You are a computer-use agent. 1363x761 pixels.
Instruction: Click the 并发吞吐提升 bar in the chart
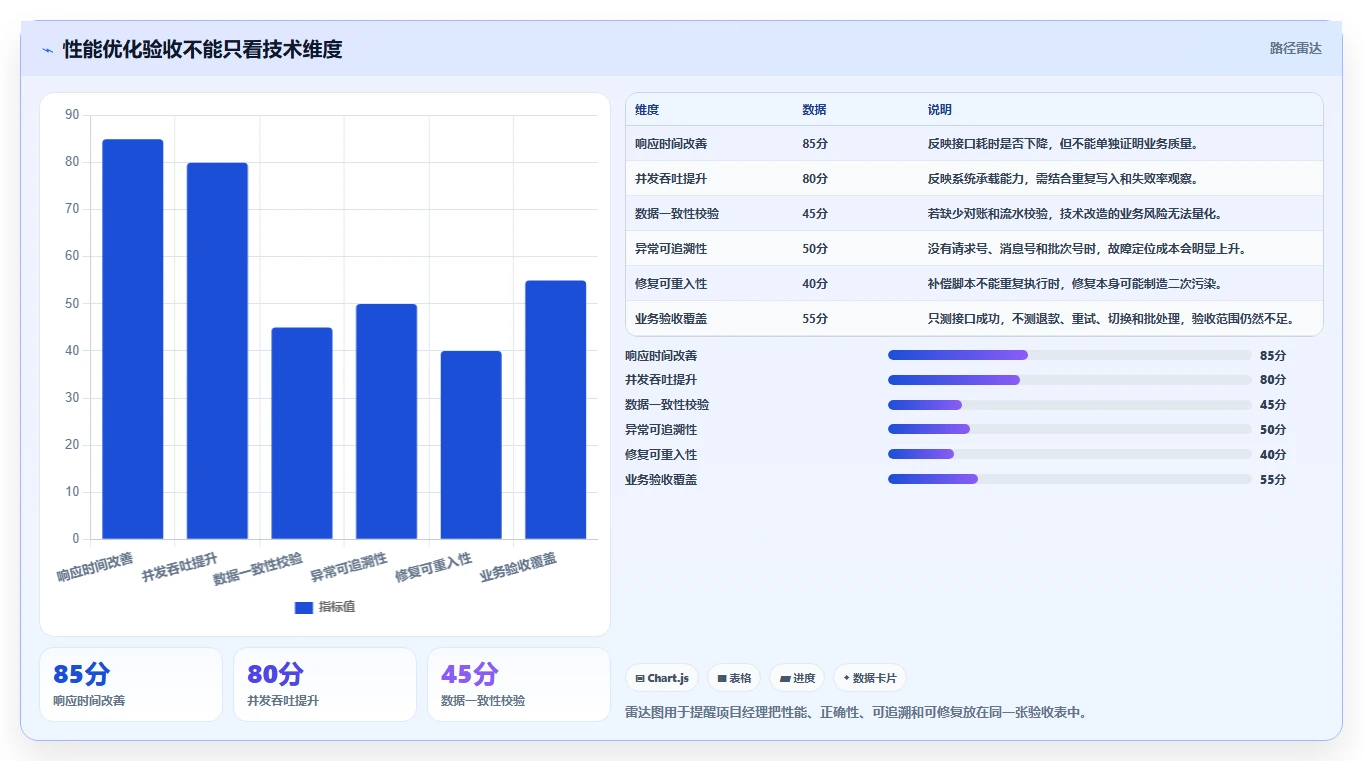217,351
